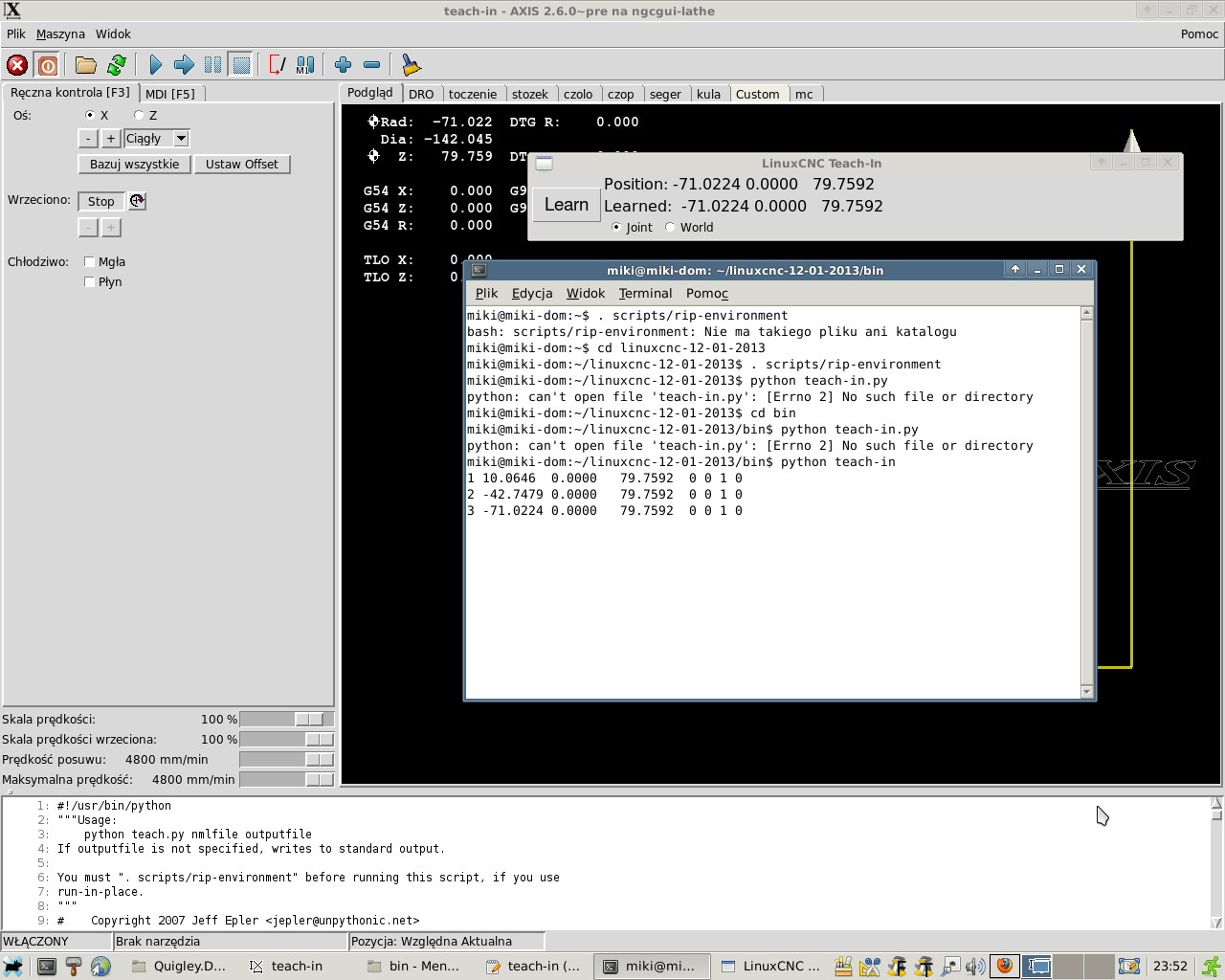Image resolution: width=1225 pixels, height=980 pixels.
Task: Jog axis negative with minus button
Action: tap(88, 139)
